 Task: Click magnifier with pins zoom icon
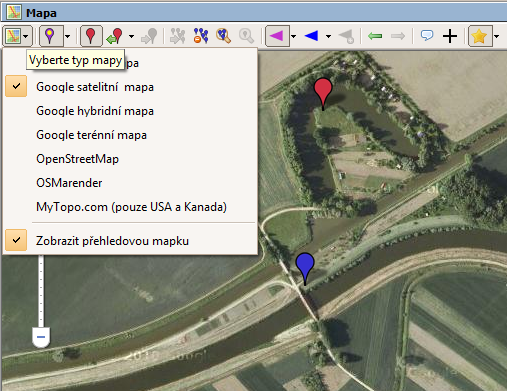coord(223,36)
